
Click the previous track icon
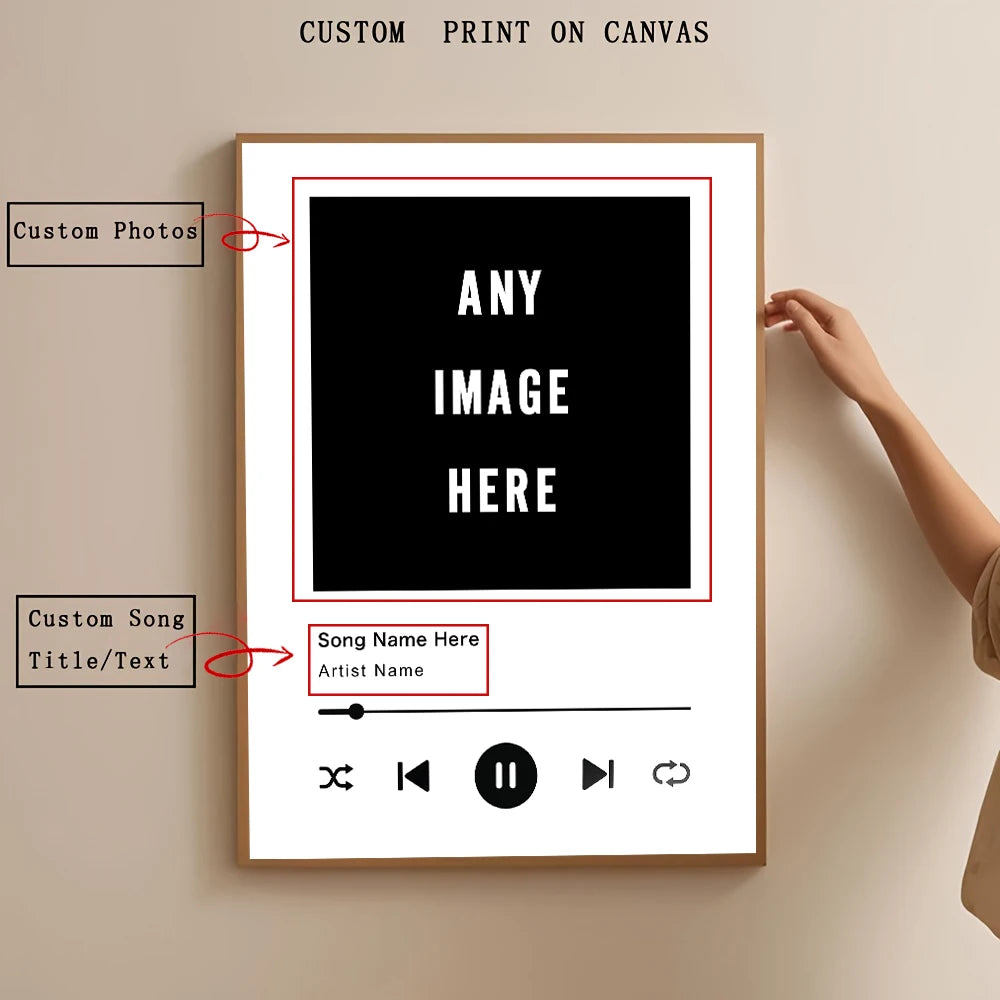coord(413,776)
